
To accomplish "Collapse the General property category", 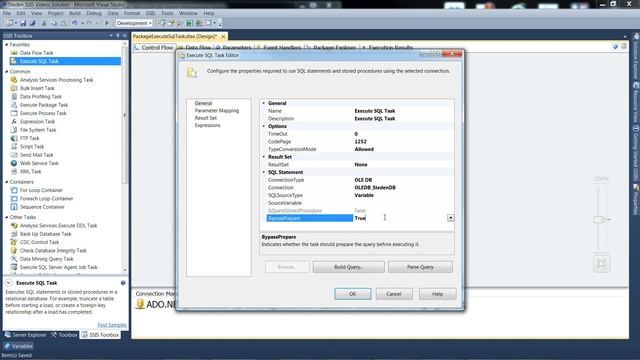I will pos(264,103).
